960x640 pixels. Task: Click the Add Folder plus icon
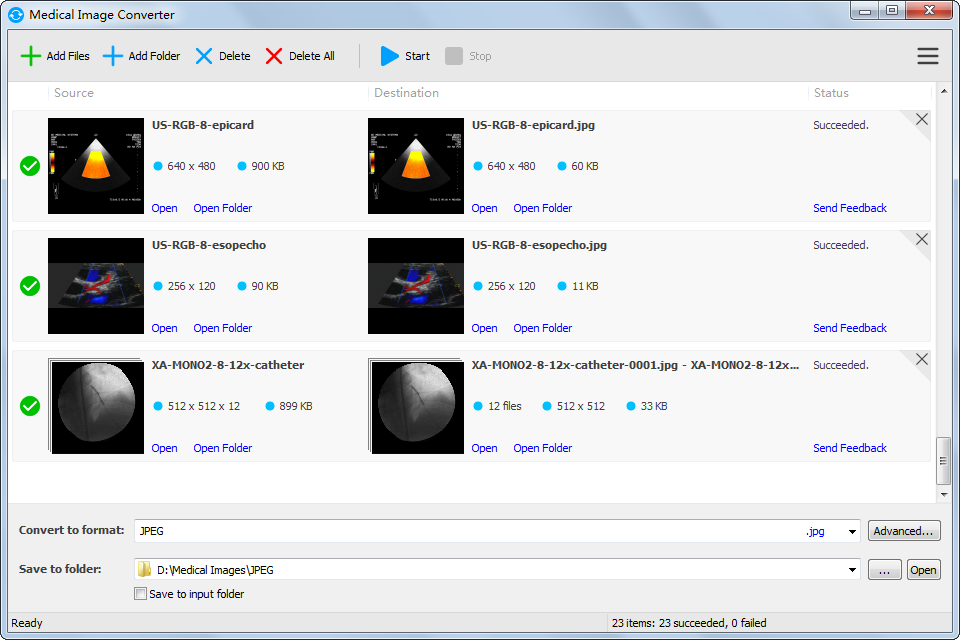113,56
